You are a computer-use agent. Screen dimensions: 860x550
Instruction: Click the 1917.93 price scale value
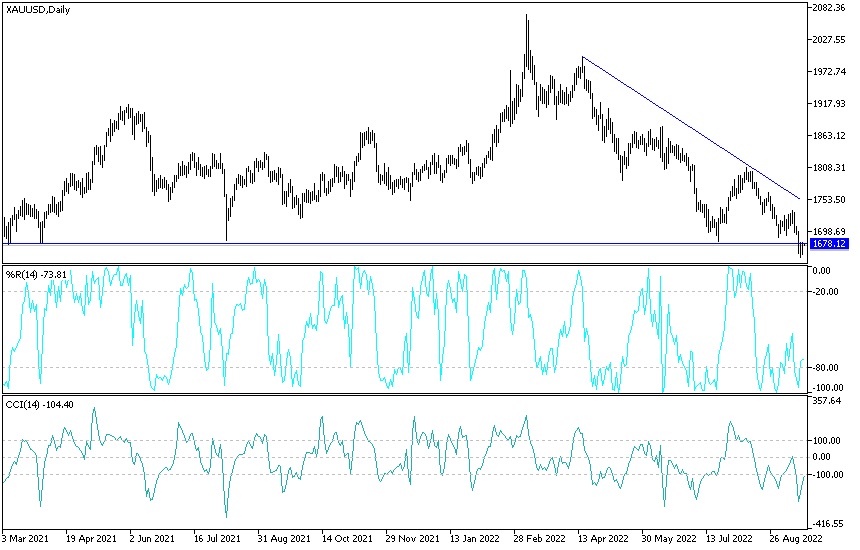[x=829, y=104]
